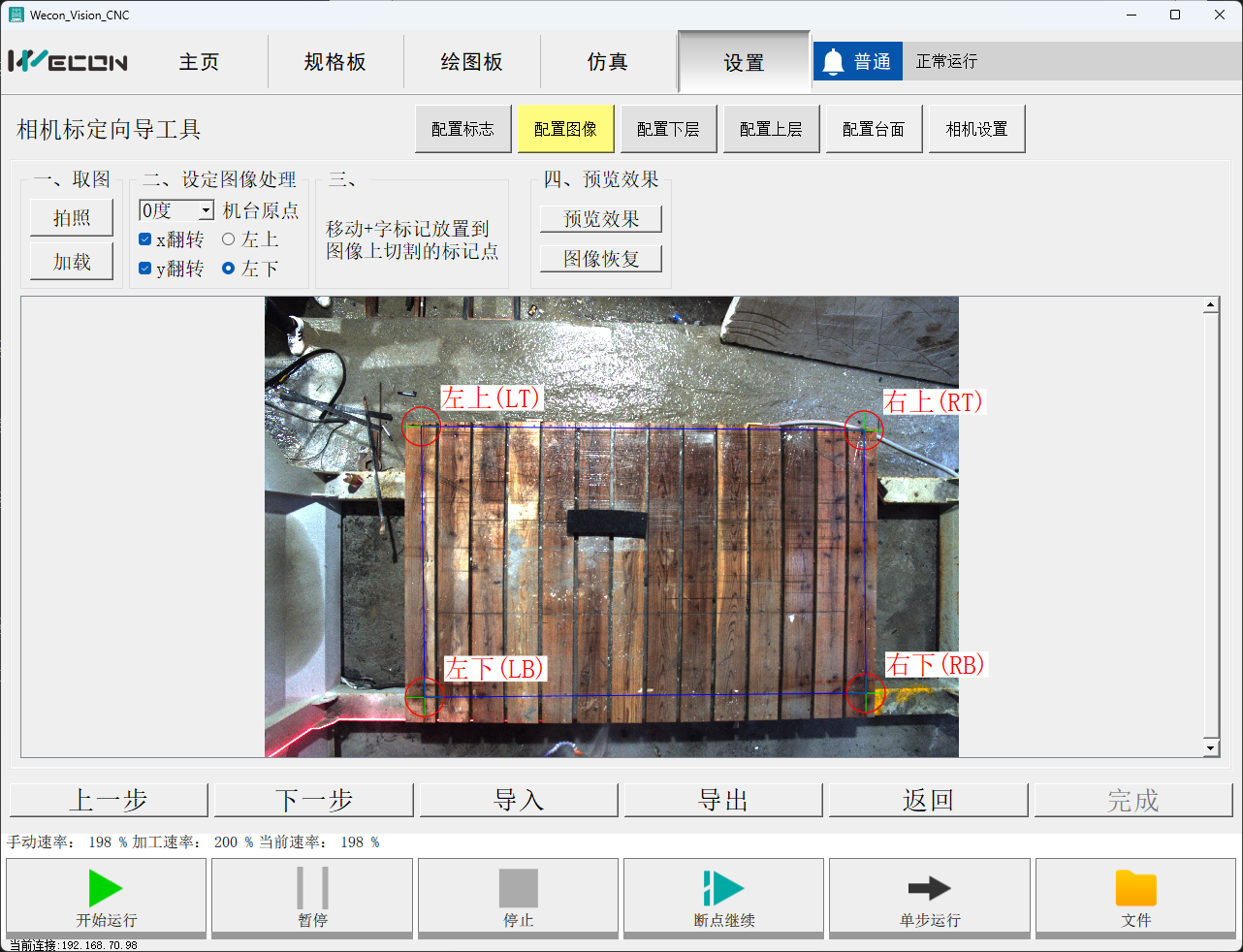Click the 拍照 capture button
This screenshot has width=1243, height=952.
72,218
